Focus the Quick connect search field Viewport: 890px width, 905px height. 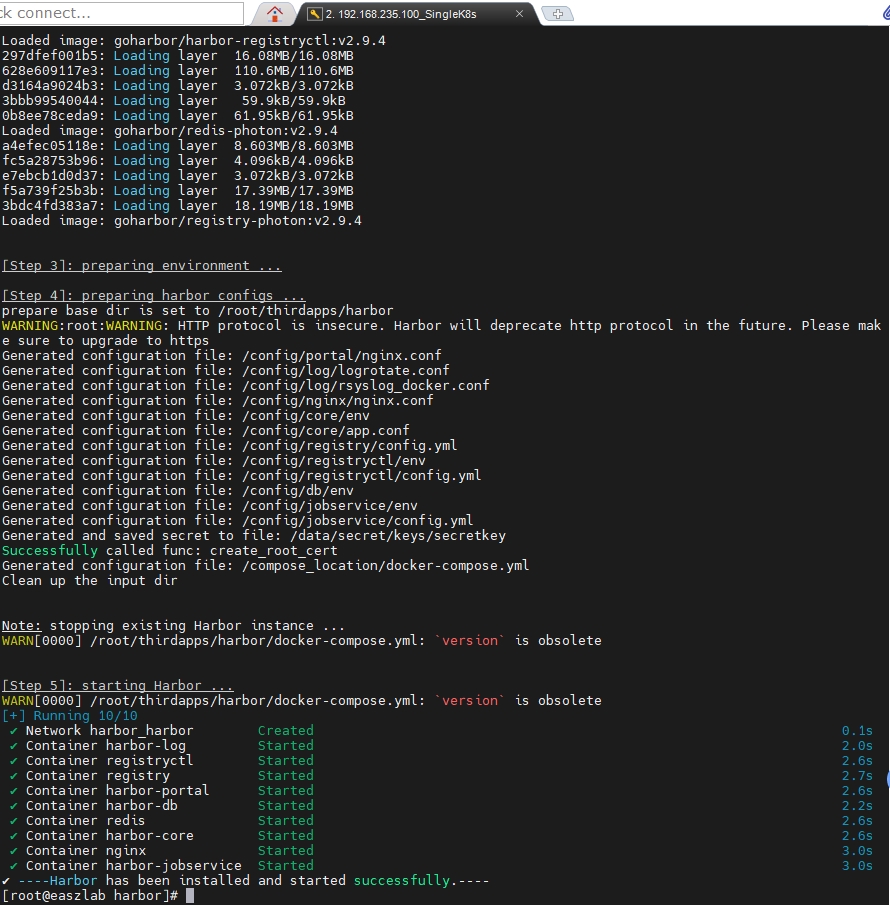(x=120, y=13)
